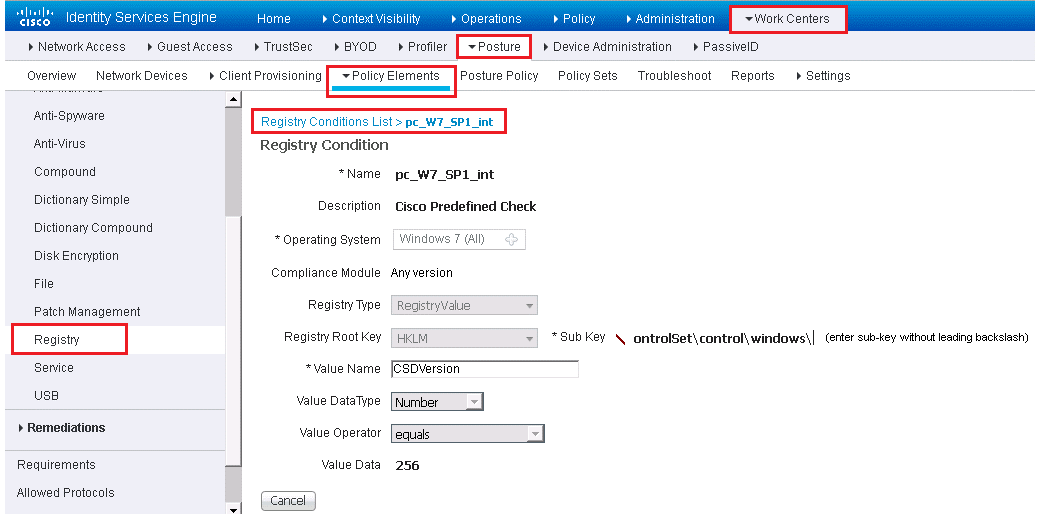Expand the Settings tab

[823, 76]
